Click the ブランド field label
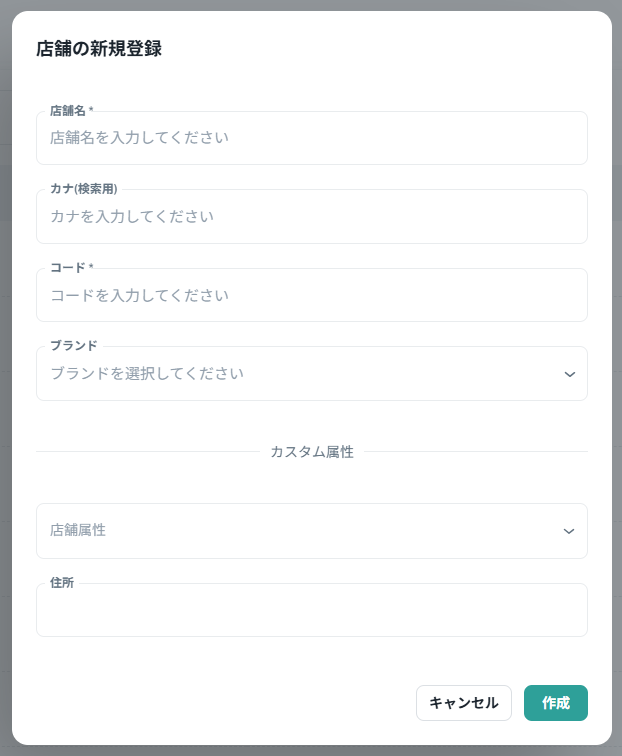The height and width of the screenshot is (756, 622). point(73,345)
